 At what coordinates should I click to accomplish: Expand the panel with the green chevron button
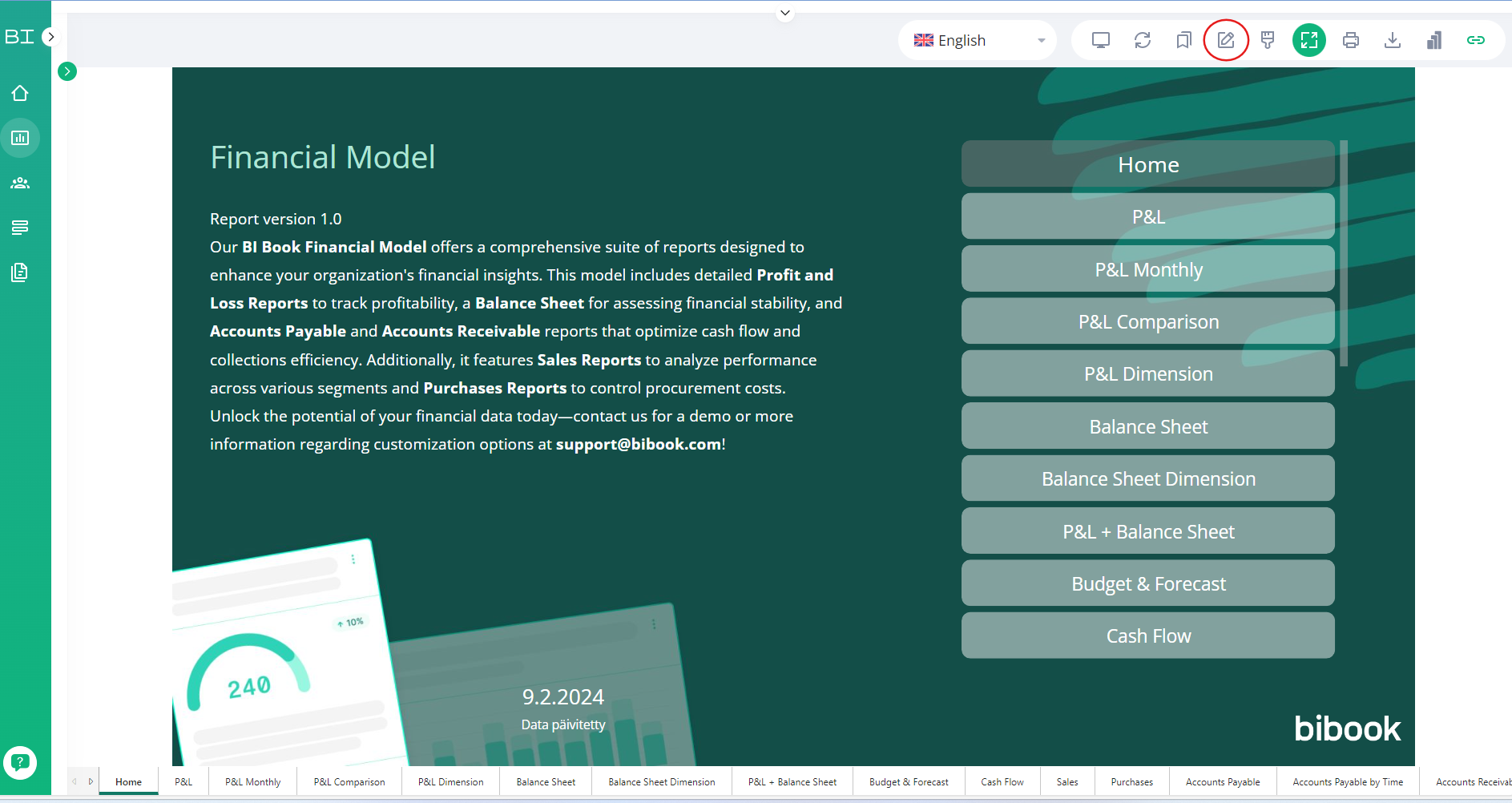(67, 71)
